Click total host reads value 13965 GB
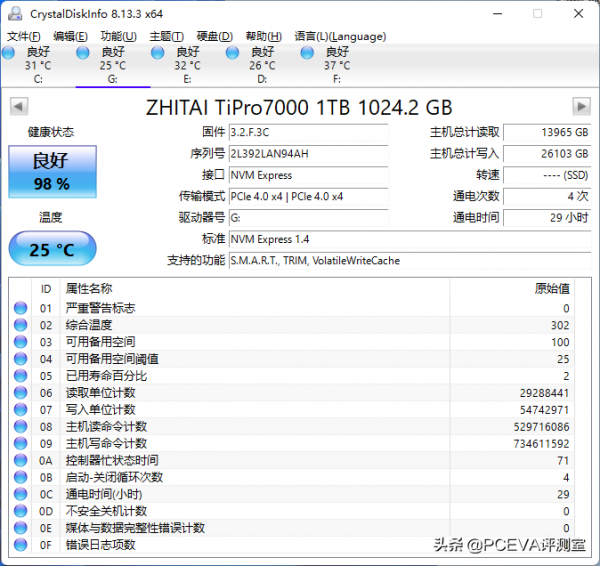 [547, 132]
